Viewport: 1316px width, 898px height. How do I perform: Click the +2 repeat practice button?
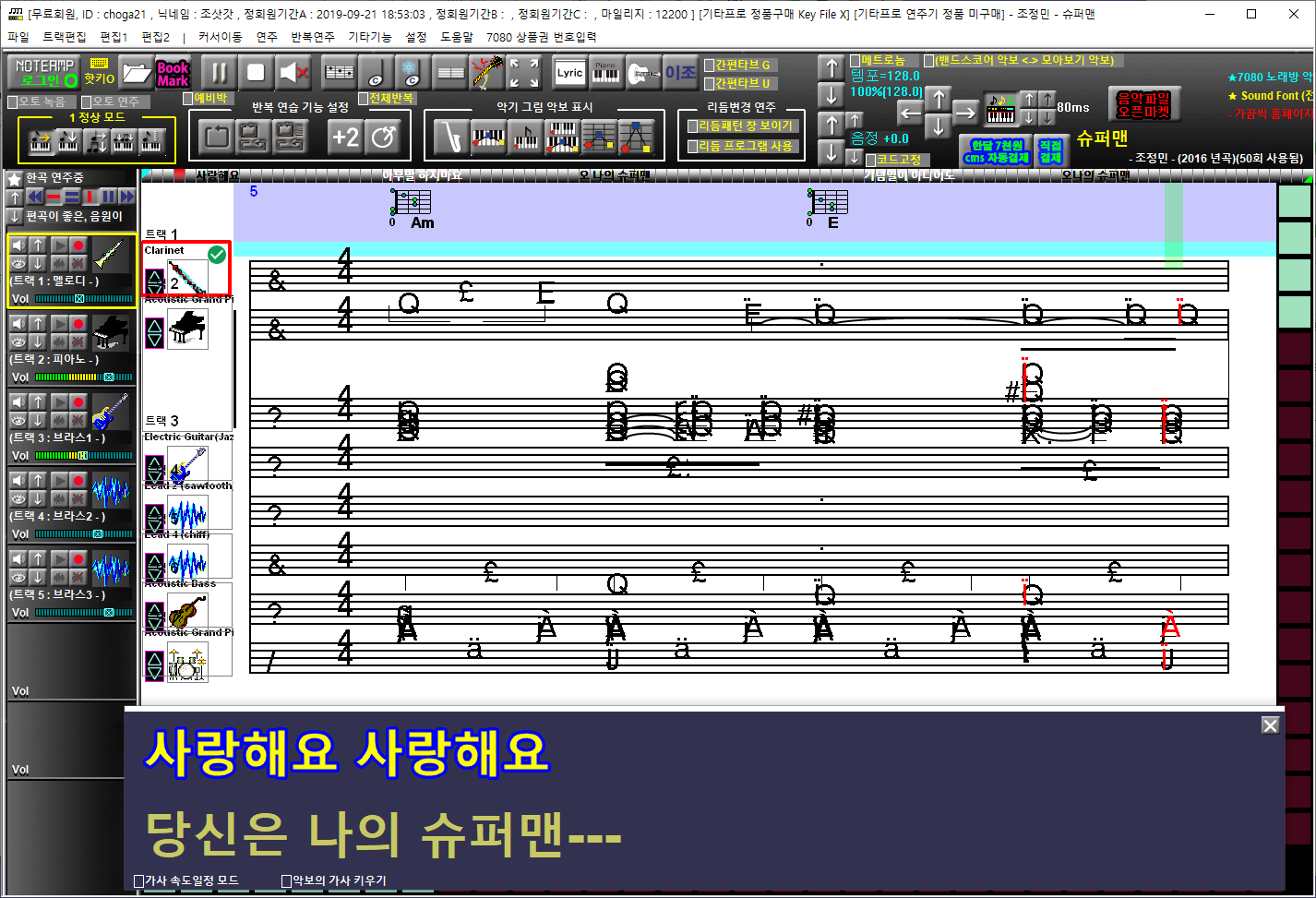click(345, 138)
